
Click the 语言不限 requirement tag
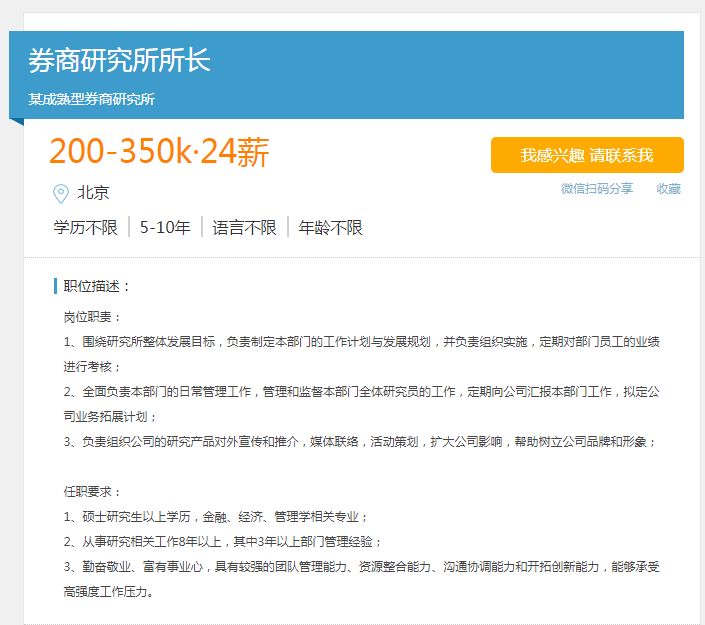tap(244, 227)
